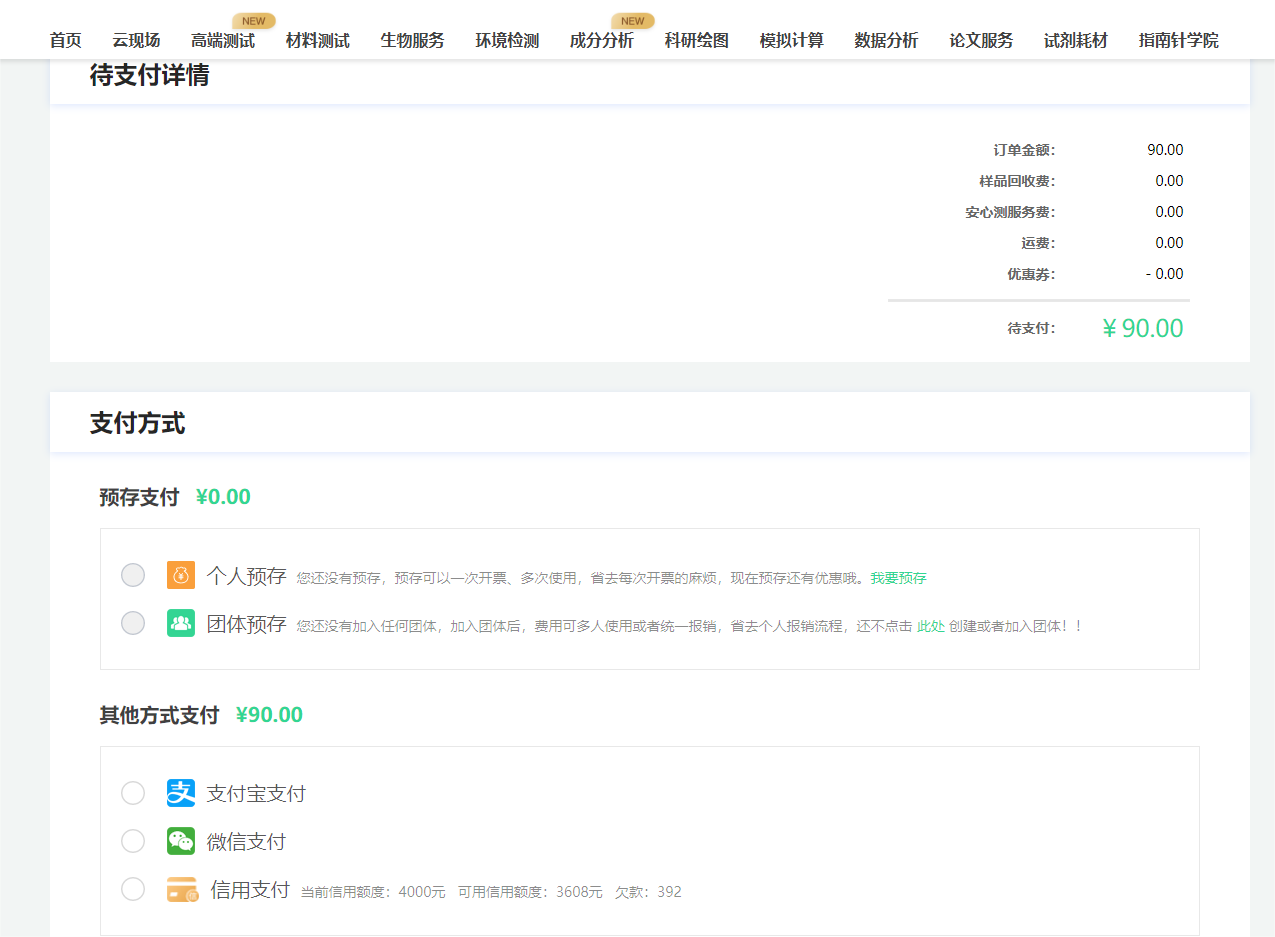Click the credit payment wallet icon
The width and height of the screenshot is (1275, 937).
(x=181, y=891)
